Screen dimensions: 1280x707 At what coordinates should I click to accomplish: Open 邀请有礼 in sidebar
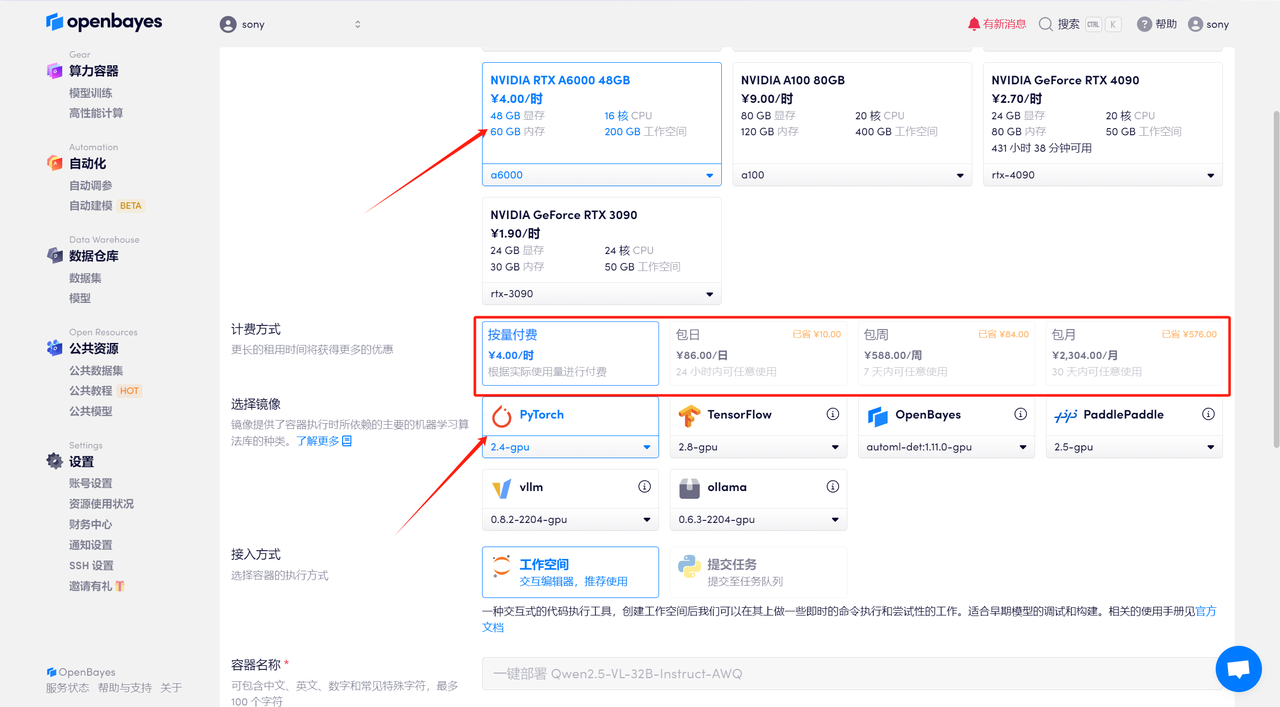(97, 586)
